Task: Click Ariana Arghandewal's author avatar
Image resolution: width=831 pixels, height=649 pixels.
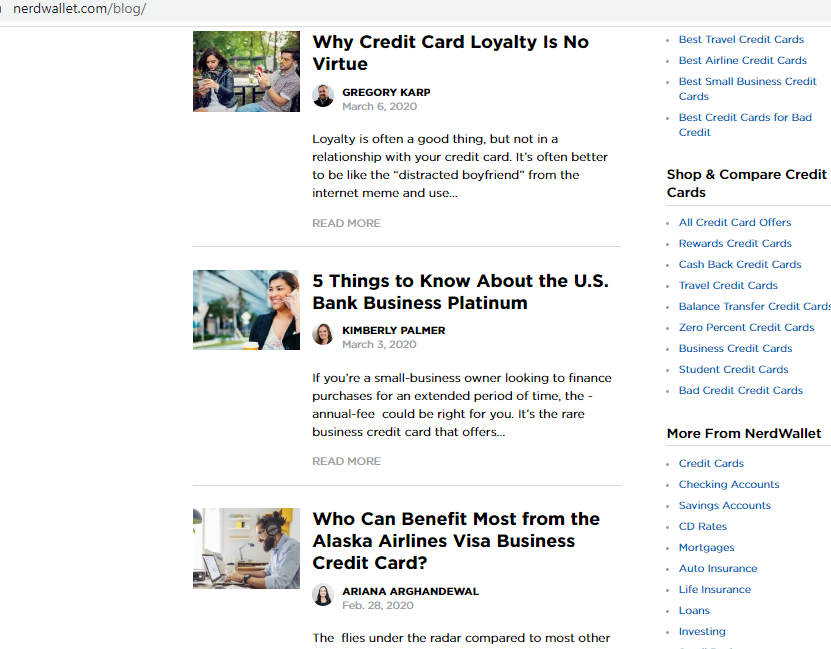Action: [323, 595]
